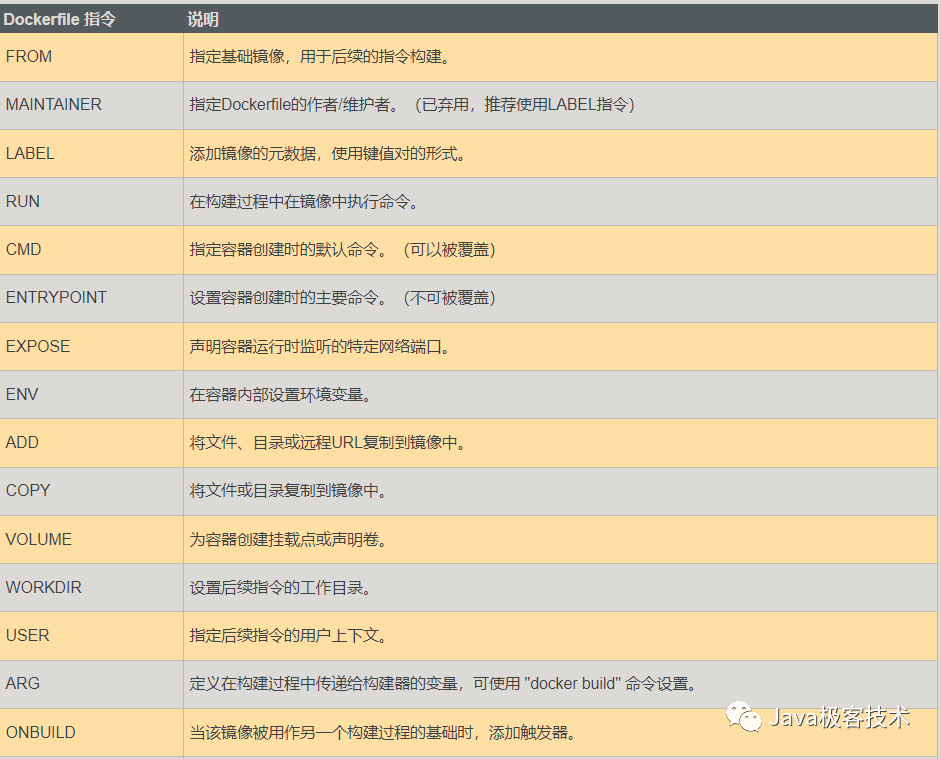The image size is (941, 759).
Task: Click description containing 'docker build' 命令设置
Action: 443,684
